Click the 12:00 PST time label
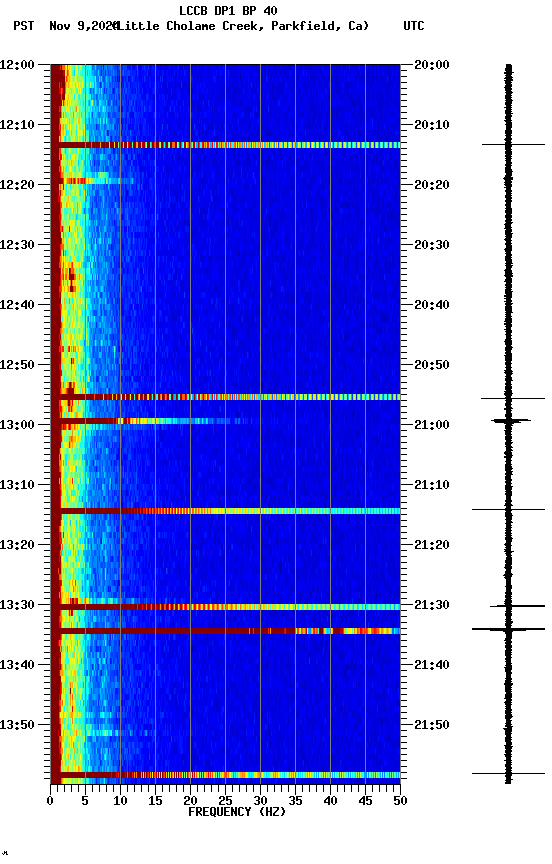The height and width of the screenshot is (864, 552). pos(17,65)
